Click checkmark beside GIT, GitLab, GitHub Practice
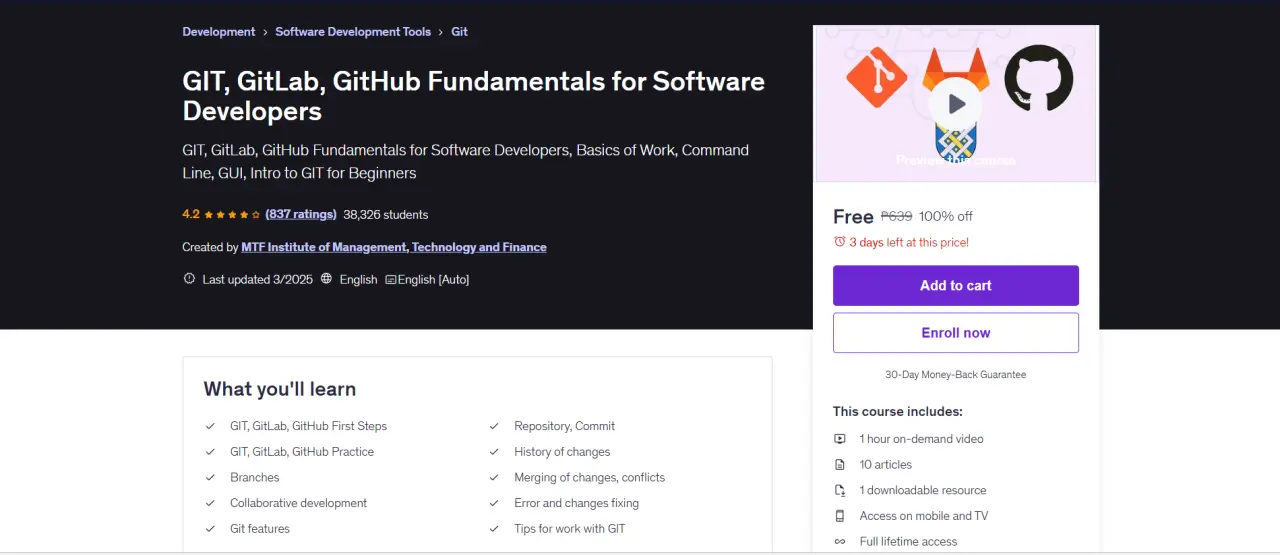 click(x=210, y=452)
